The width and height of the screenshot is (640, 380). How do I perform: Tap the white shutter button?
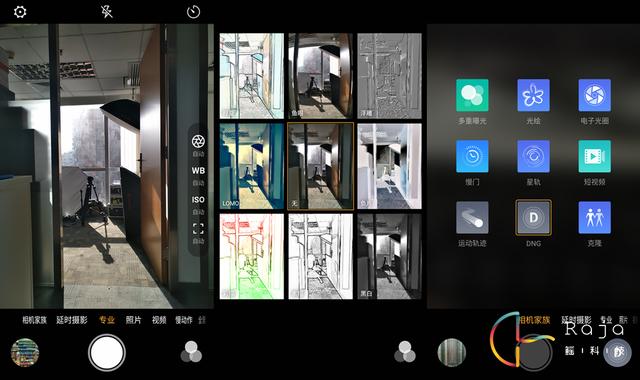(x=107, y=353)
